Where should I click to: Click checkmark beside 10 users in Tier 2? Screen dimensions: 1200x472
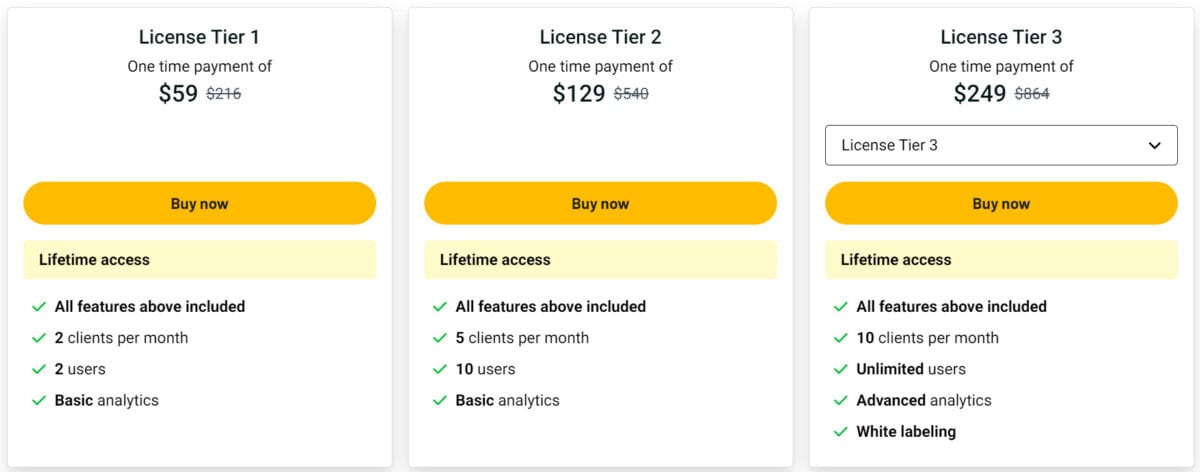(x=438, y=369)
